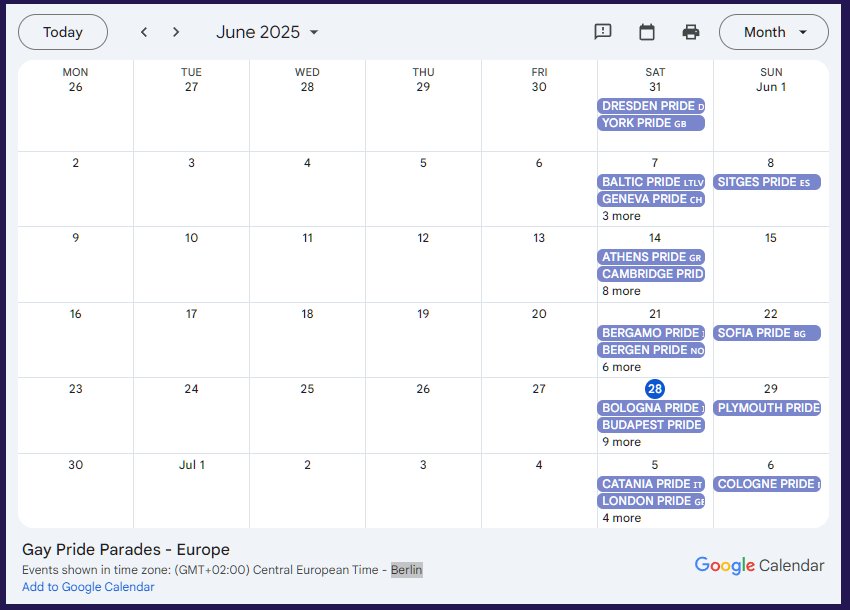Click the Google Calendar logo
The height and width of the screenshot is (610, 850).
[x=759, y=566]
